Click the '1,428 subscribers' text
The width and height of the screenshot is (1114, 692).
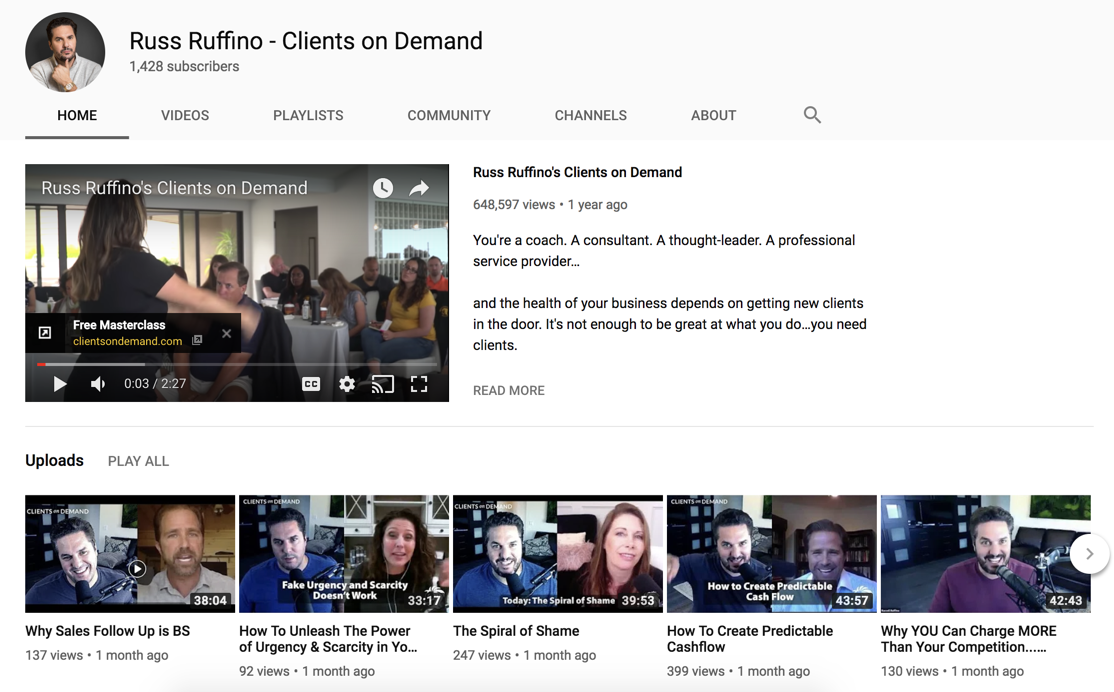pyautogui.click(x=184, y=66)
